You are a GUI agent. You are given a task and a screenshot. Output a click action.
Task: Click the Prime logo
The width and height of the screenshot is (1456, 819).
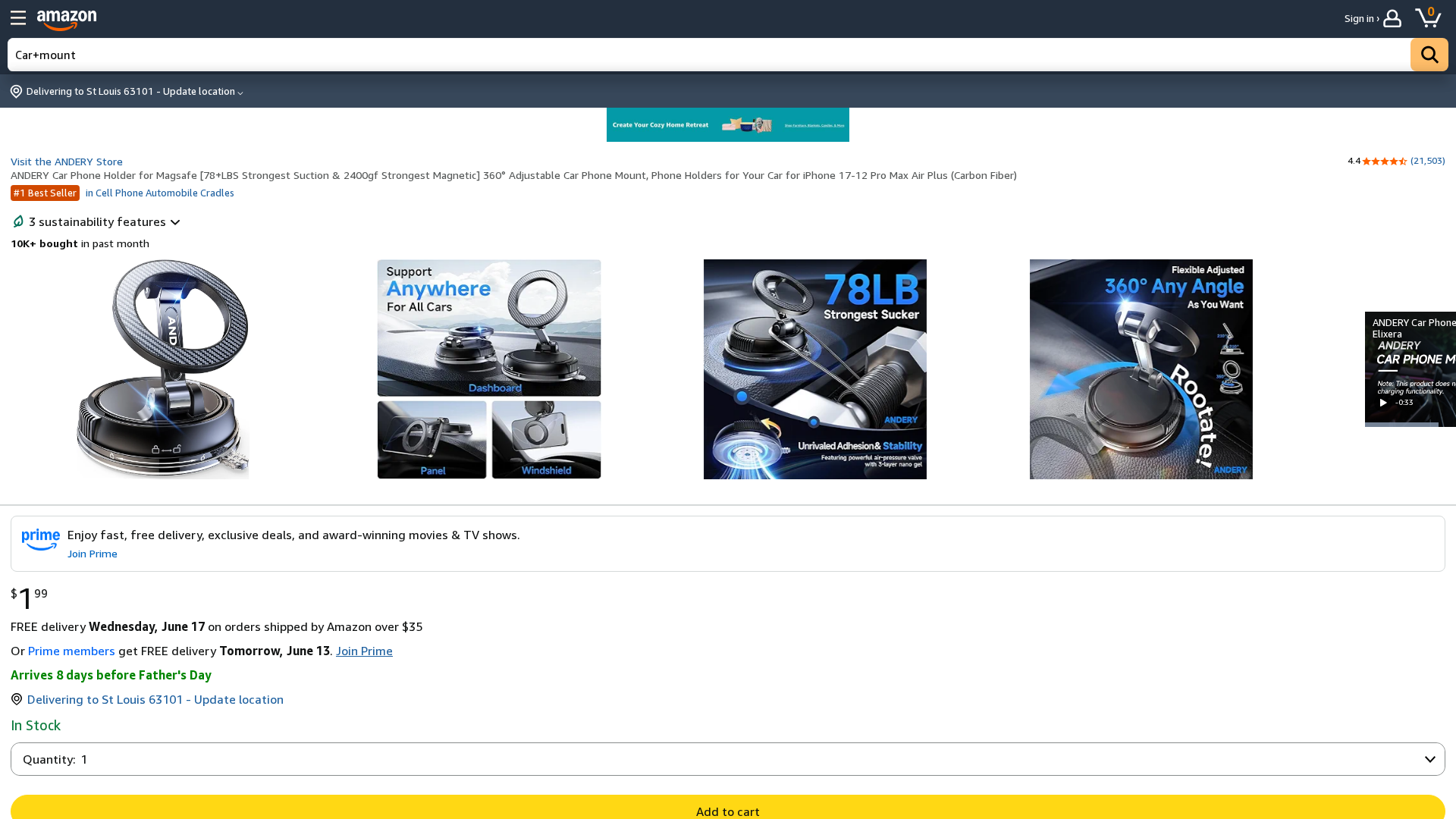coord(41,540)
